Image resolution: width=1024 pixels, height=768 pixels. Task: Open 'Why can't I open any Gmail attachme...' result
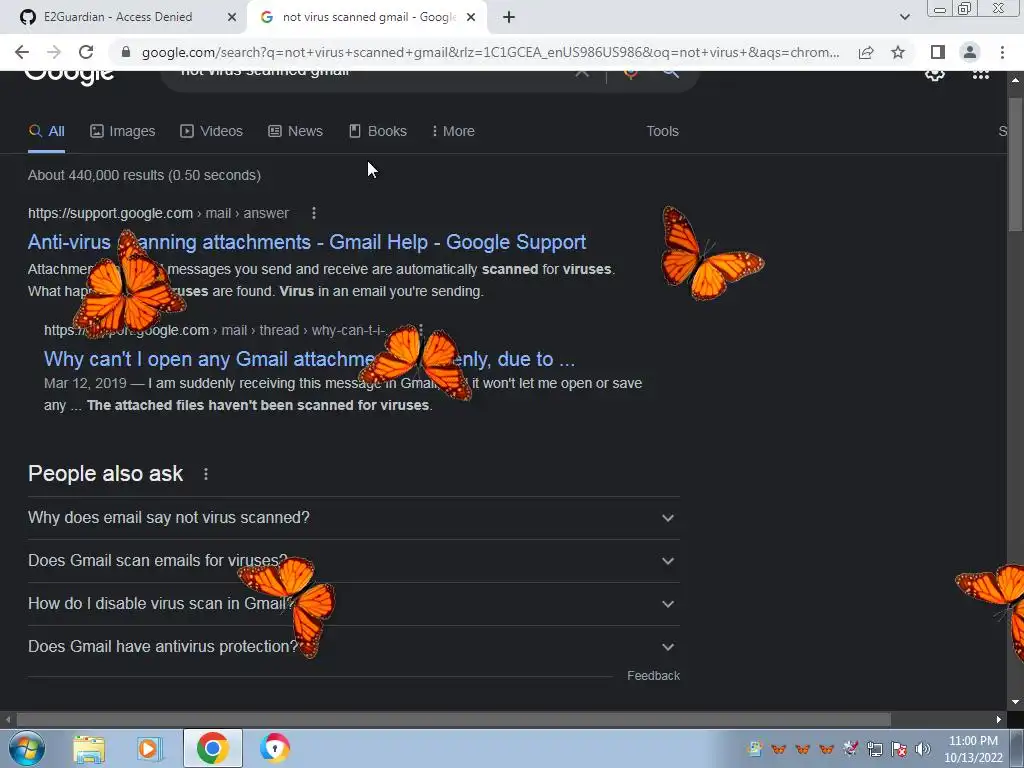310,359
